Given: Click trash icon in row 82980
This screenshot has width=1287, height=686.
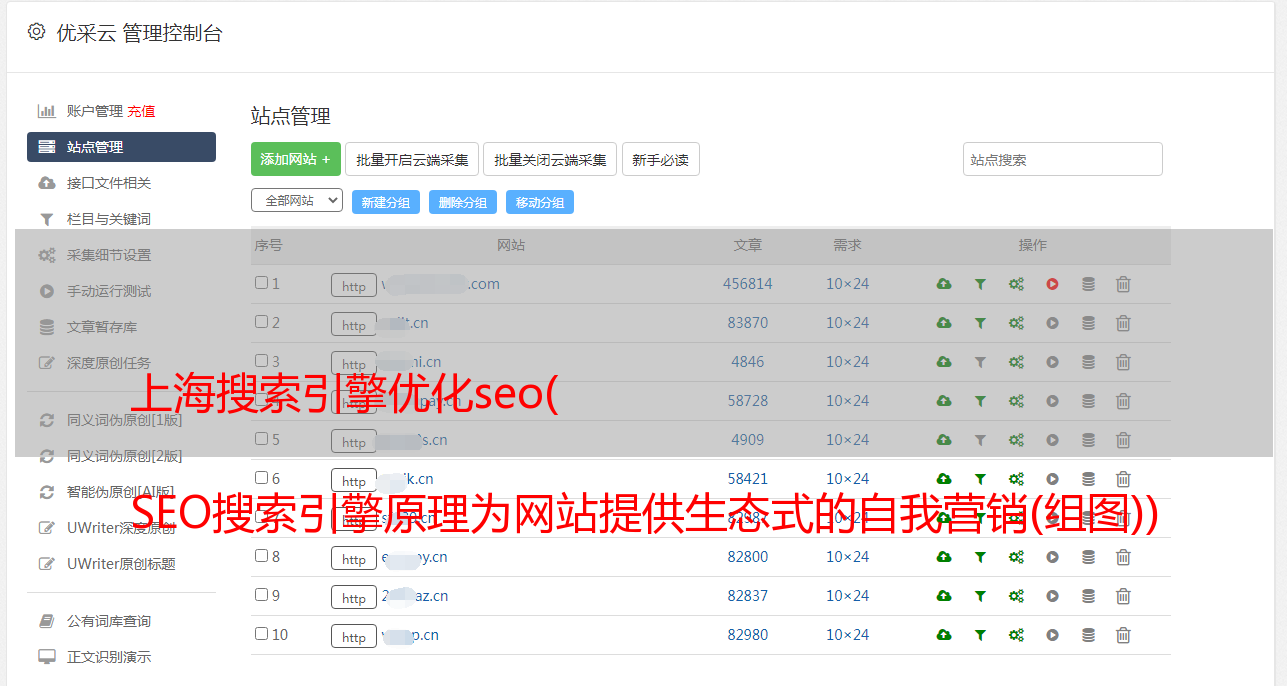Looking at the screenshot, I should coord(1123,635).
